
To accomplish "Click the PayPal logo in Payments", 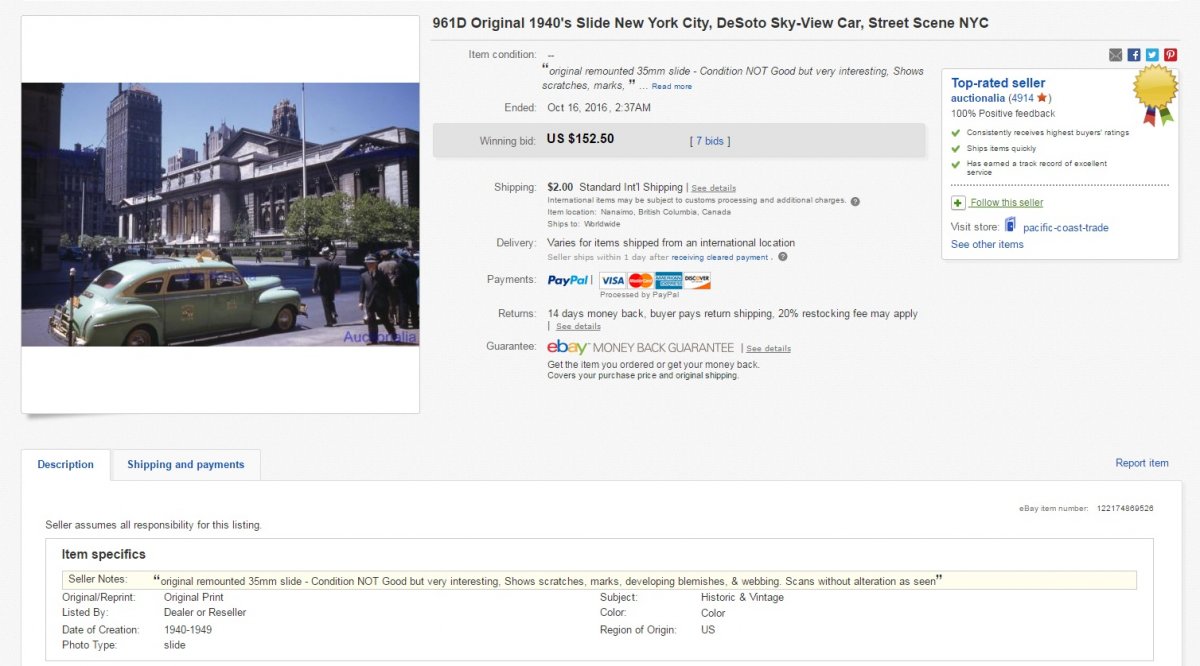I will tap(569, 281).
